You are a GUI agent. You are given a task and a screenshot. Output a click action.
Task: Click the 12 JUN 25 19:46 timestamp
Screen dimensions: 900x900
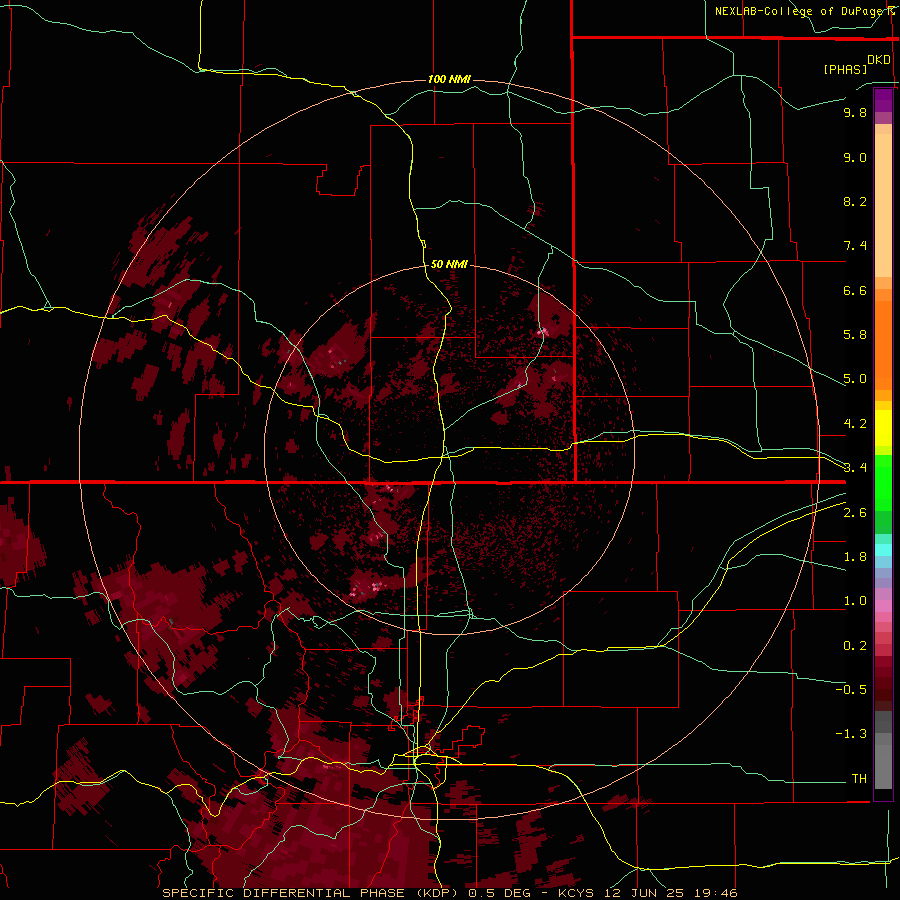click(x=670, y=893)
